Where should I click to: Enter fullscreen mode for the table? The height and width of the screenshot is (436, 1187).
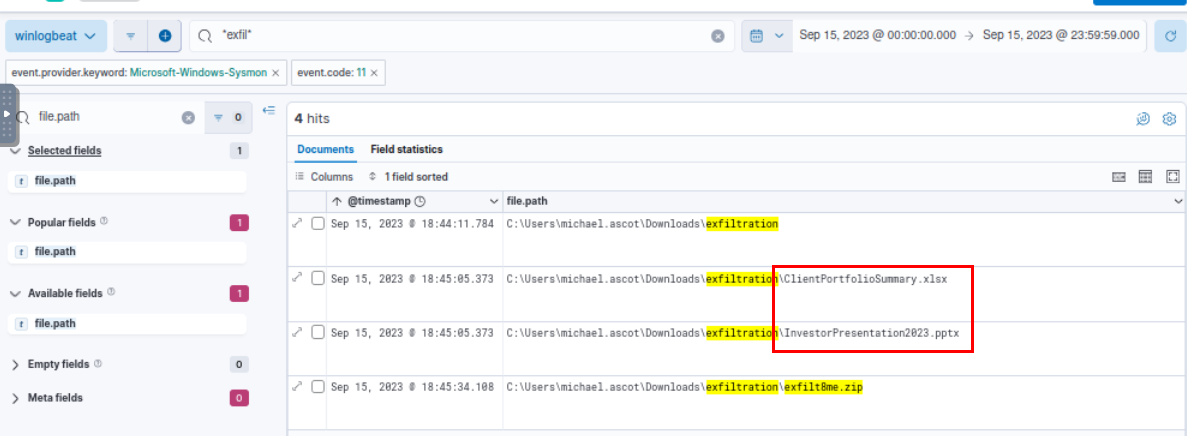pyautogui.click(x=1173, y=176)
